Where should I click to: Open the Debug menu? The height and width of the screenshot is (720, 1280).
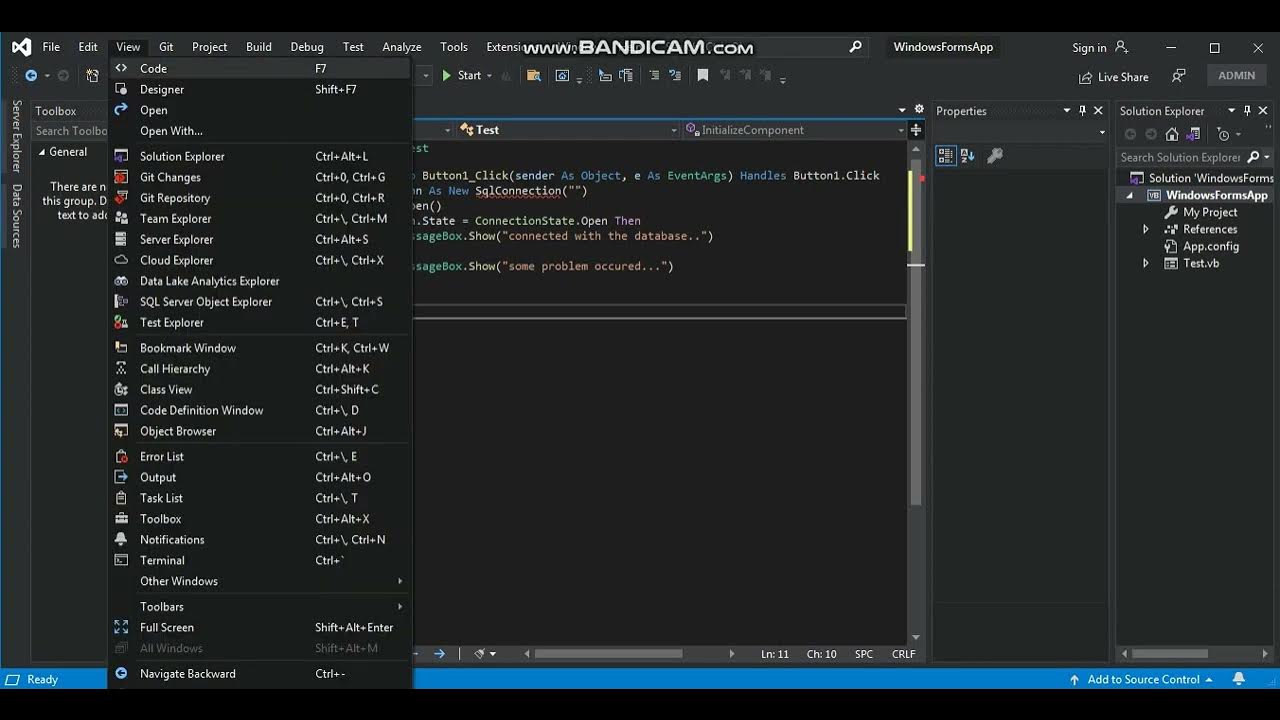(307, 47)
